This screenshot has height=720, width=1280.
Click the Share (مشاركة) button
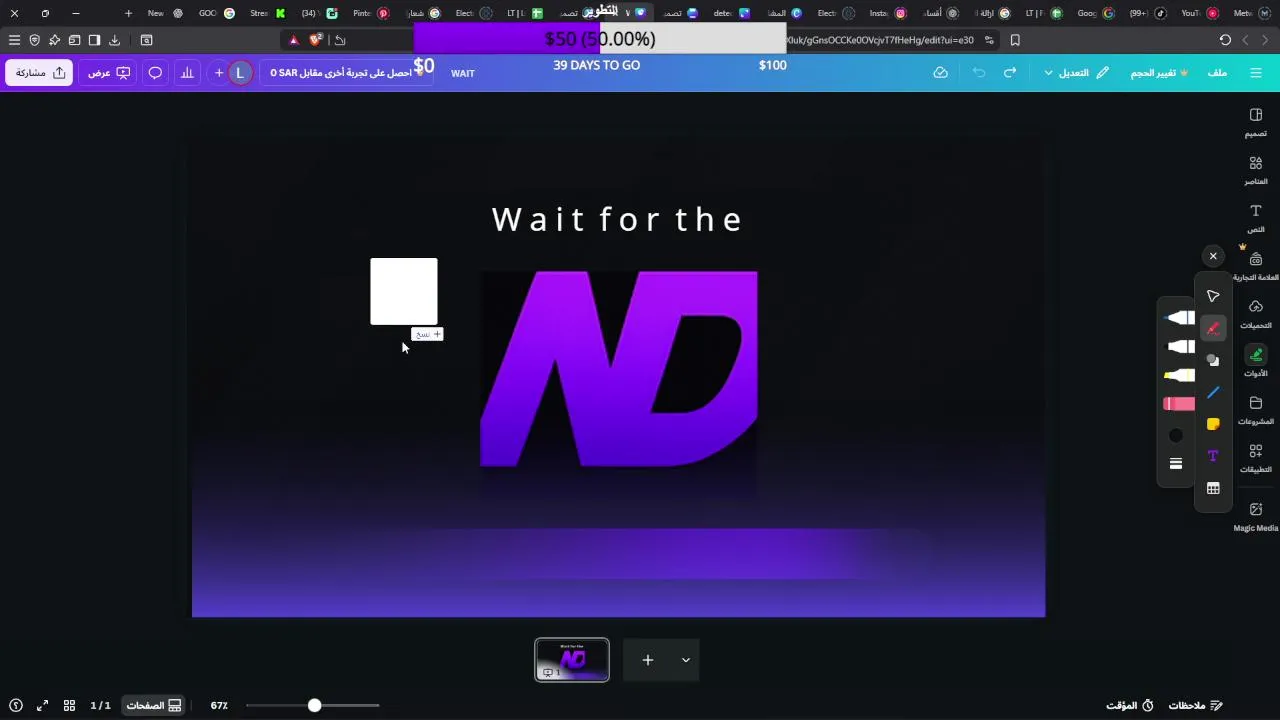[40, 73]
